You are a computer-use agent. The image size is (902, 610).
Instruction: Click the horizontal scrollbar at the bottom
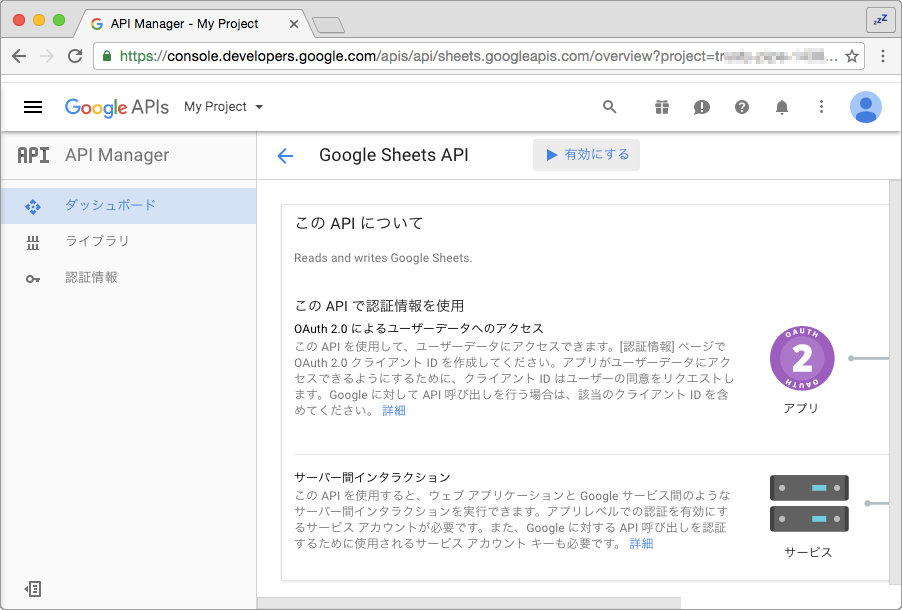pos(469,603)
